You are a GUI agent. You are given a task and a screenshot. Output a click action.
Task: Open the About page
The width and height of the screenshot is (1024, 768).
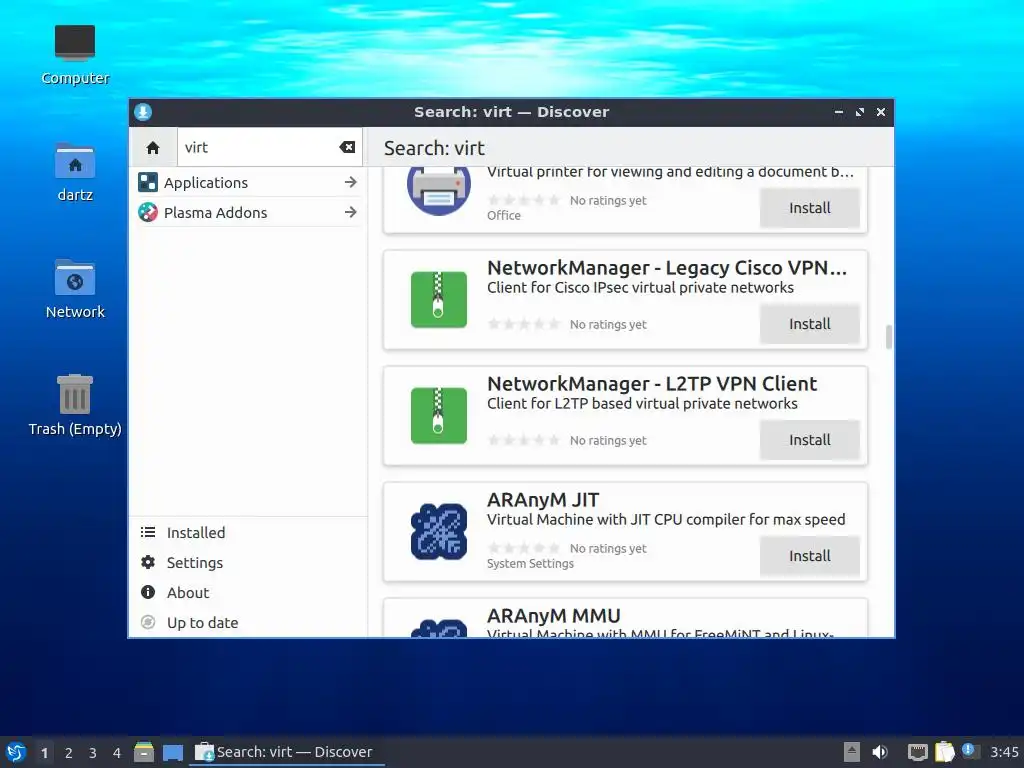248,592
